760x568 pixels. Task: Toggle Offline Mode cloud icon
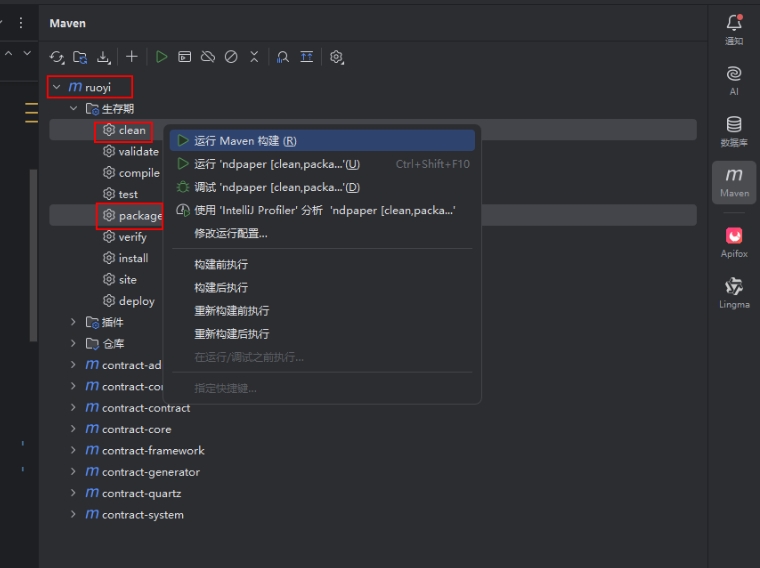point(208,57)
